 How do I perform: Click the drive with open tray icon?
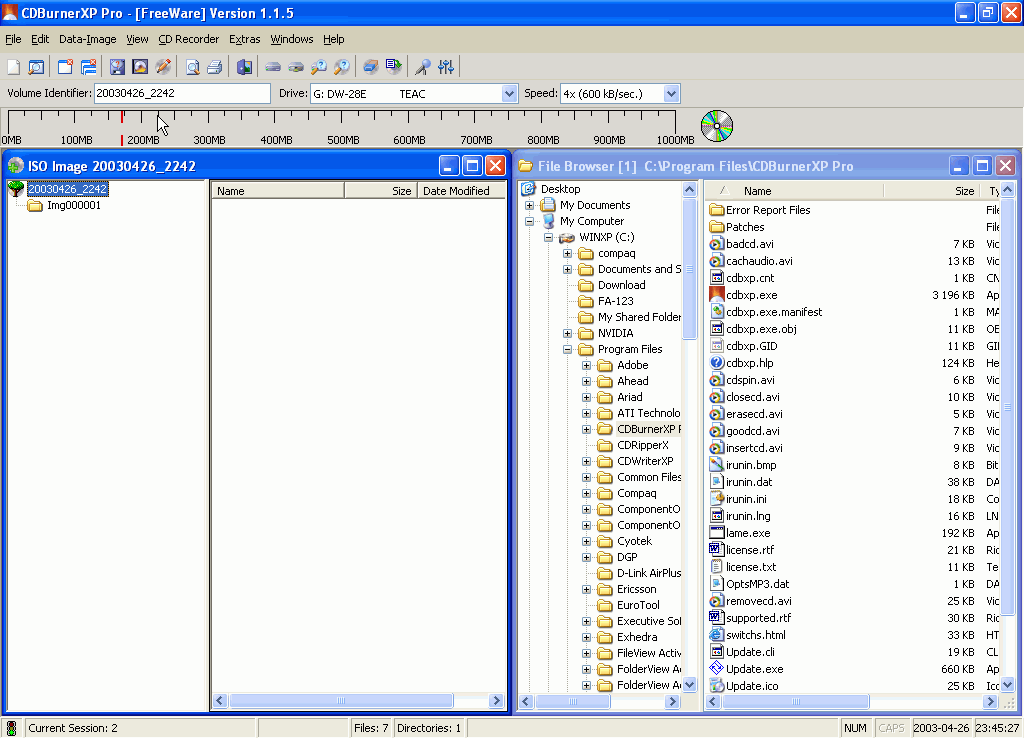pyautogui.click(x=296, y=67)
